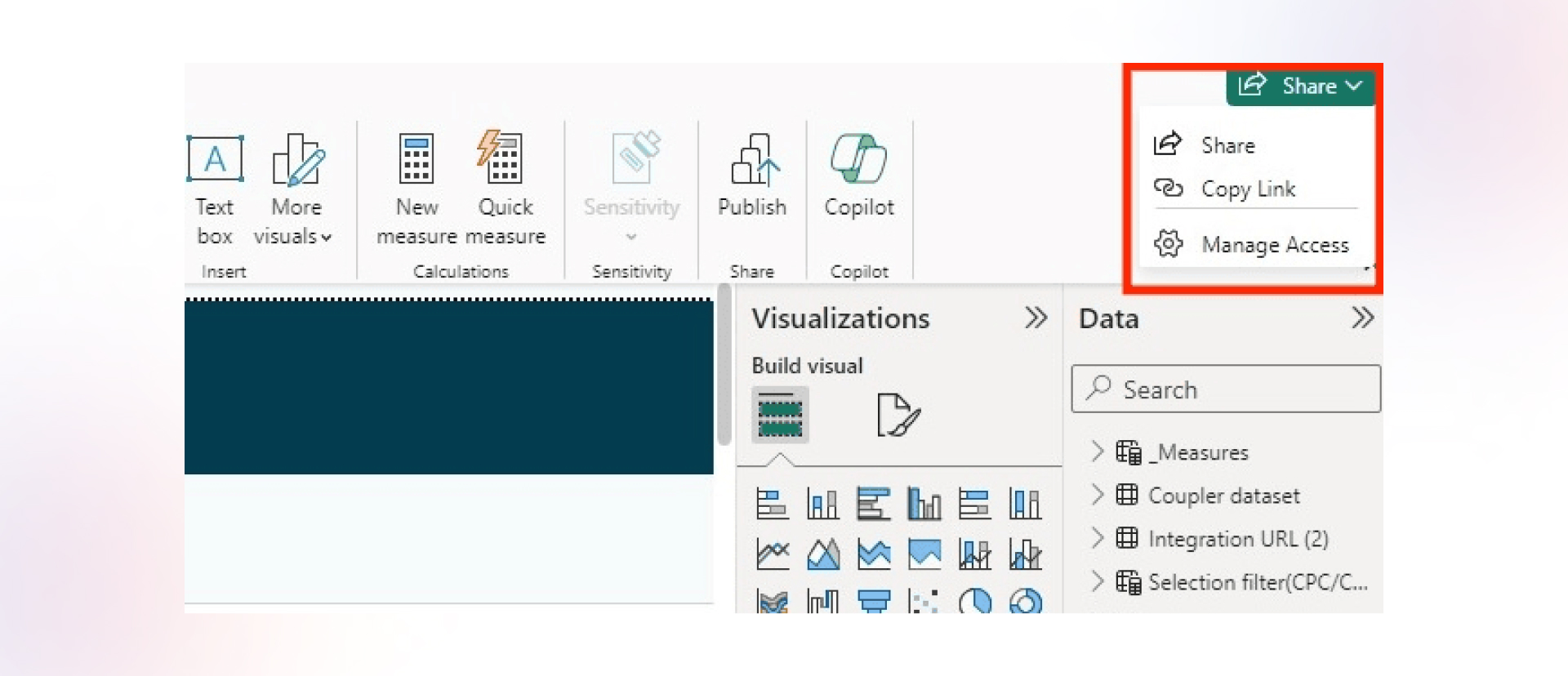Add a scatter chart visual

[x=924, y=601]
